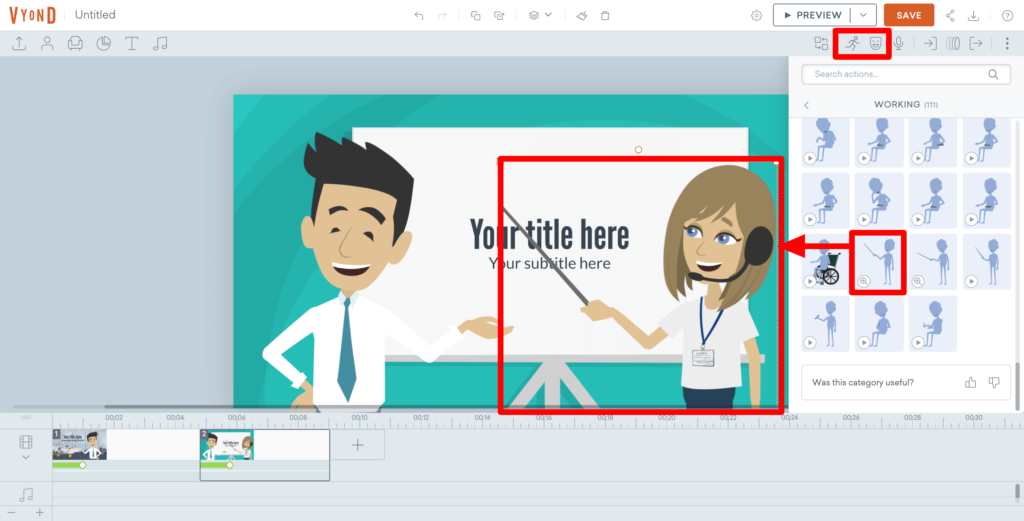Download the video

point(973,16)
